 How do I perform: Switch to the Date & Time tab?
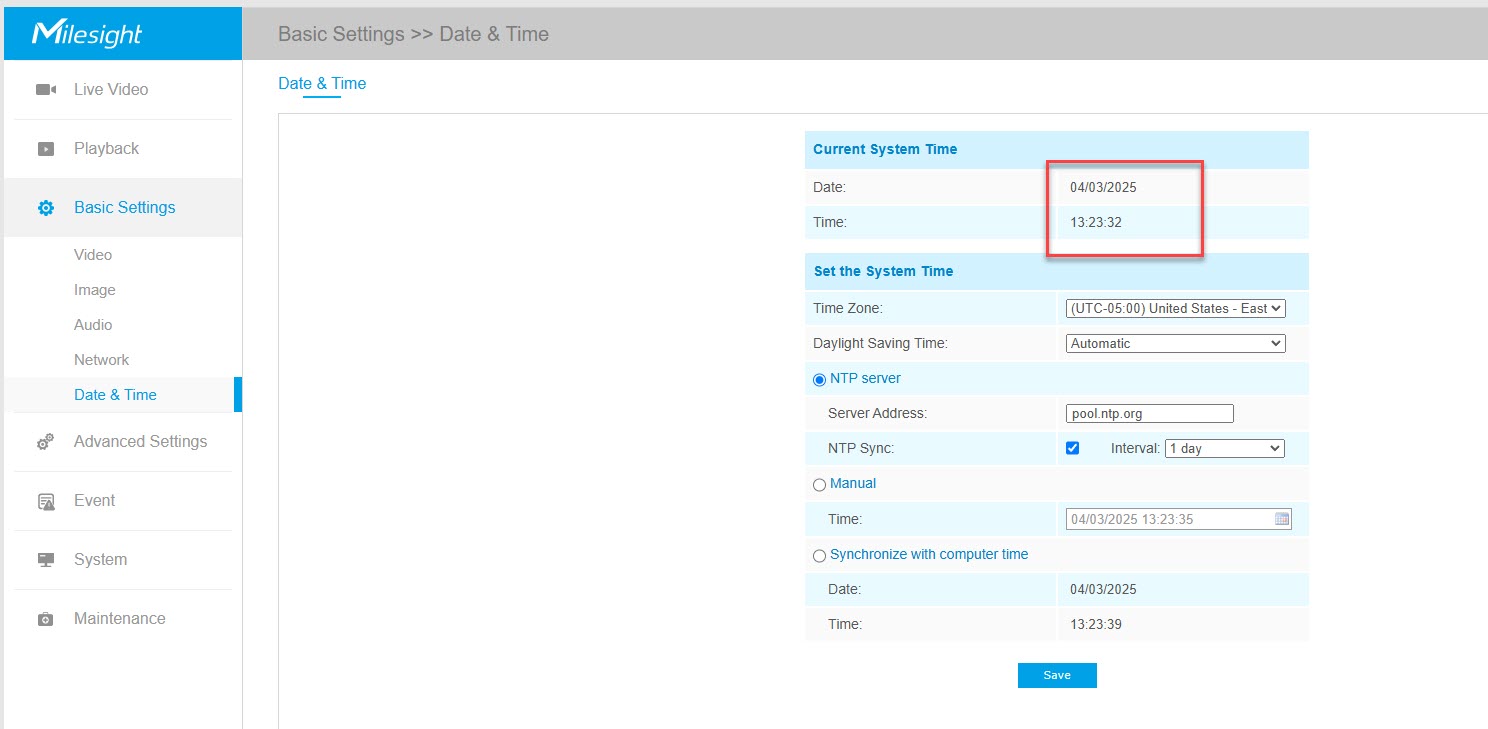pos(322,84)
